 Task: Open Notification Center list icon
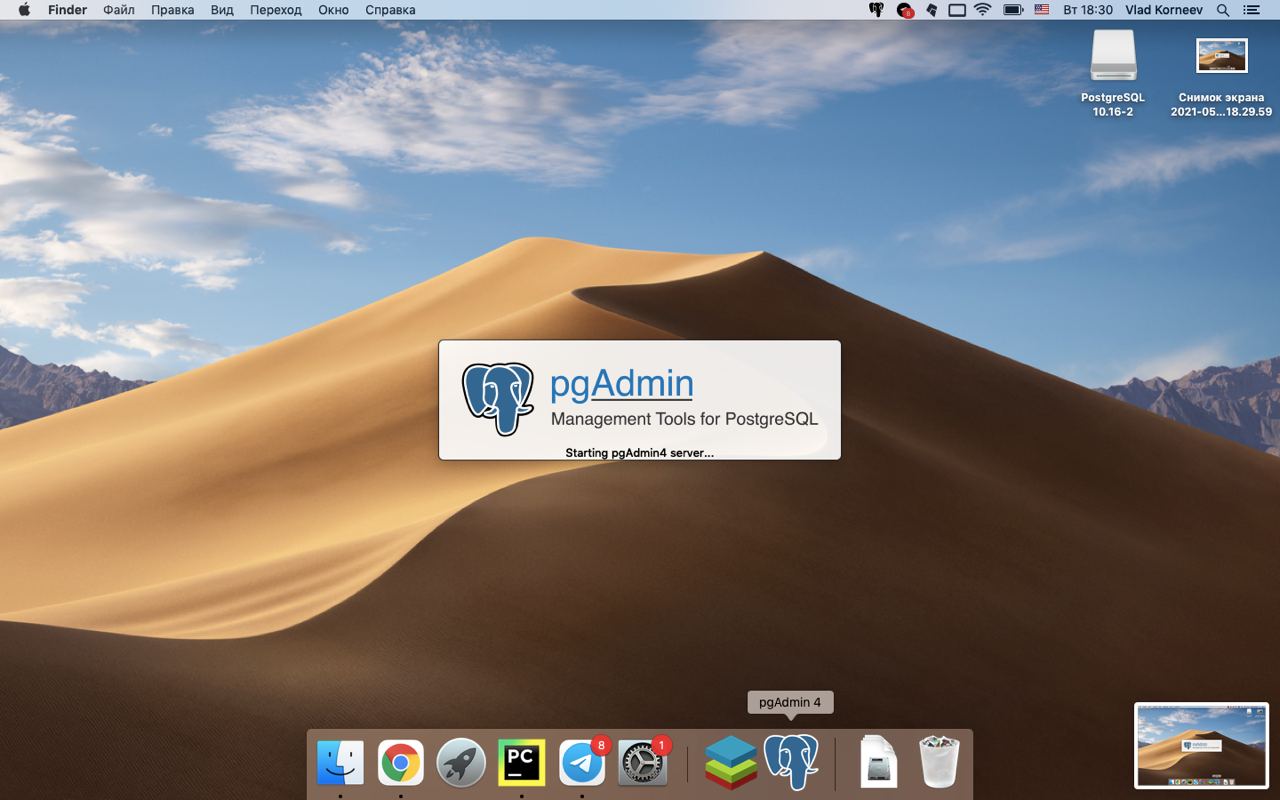[1251, 10]
